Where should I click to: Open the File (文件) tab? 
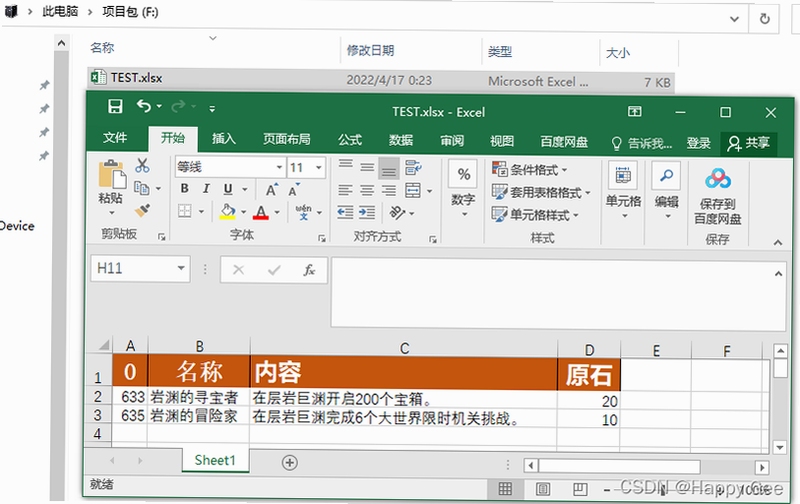pos(115,138)
